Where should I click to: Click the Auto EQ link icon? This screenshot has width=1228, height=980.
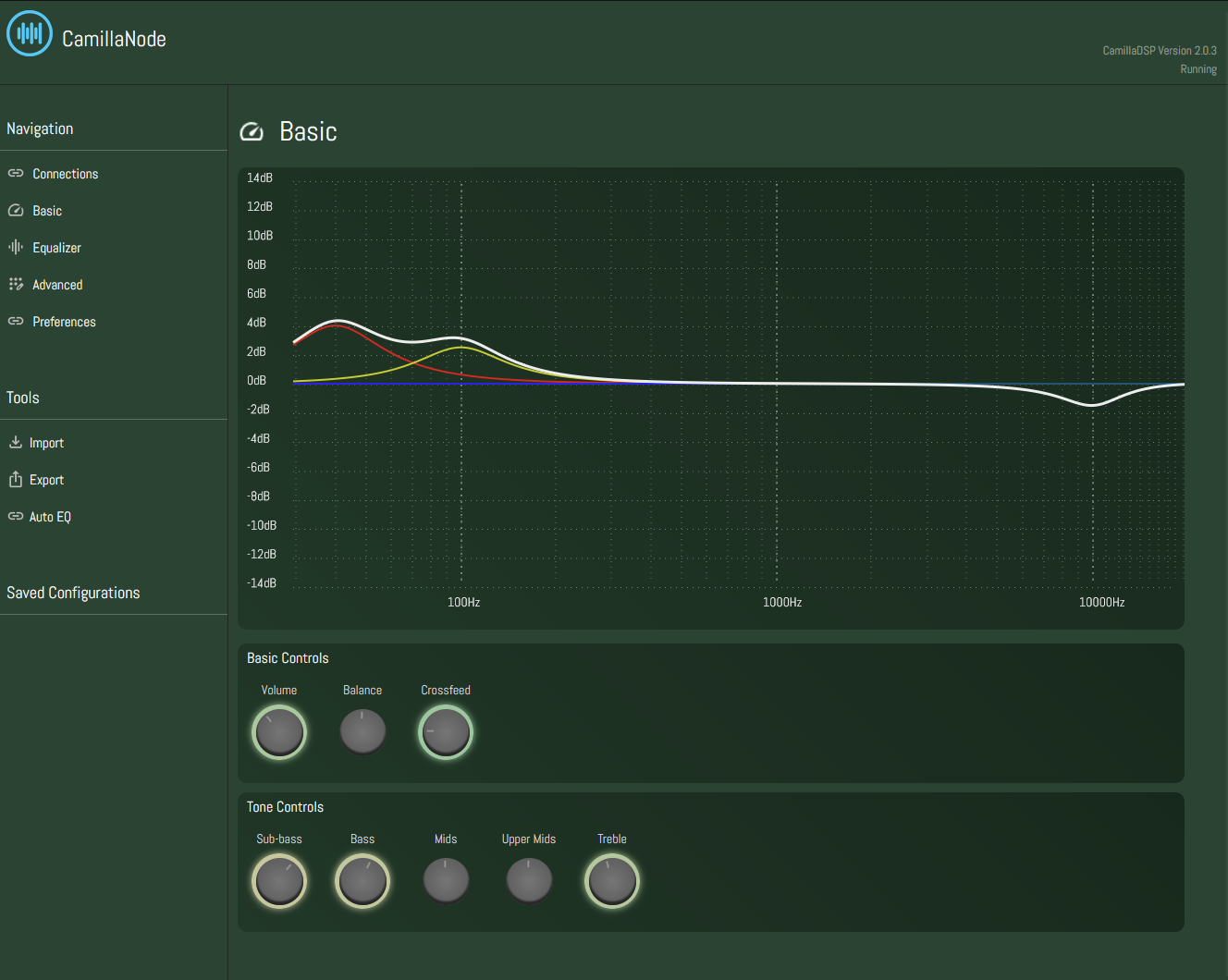click(x=16, y=517)
